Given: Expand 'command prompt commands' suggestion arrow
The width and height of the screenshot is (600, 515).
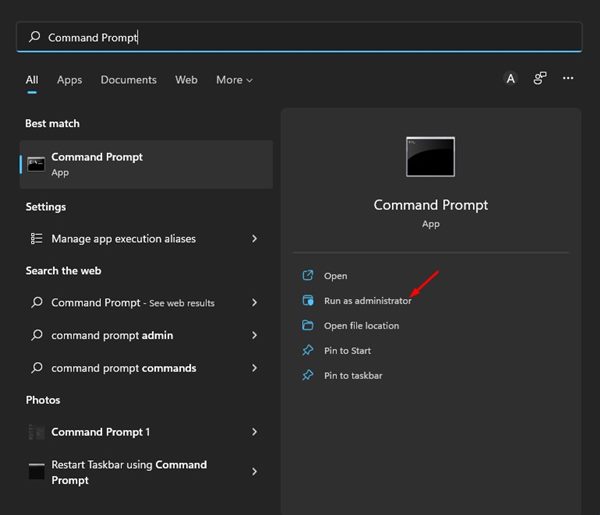Looking at the screenshot, I should pos(254,368).
